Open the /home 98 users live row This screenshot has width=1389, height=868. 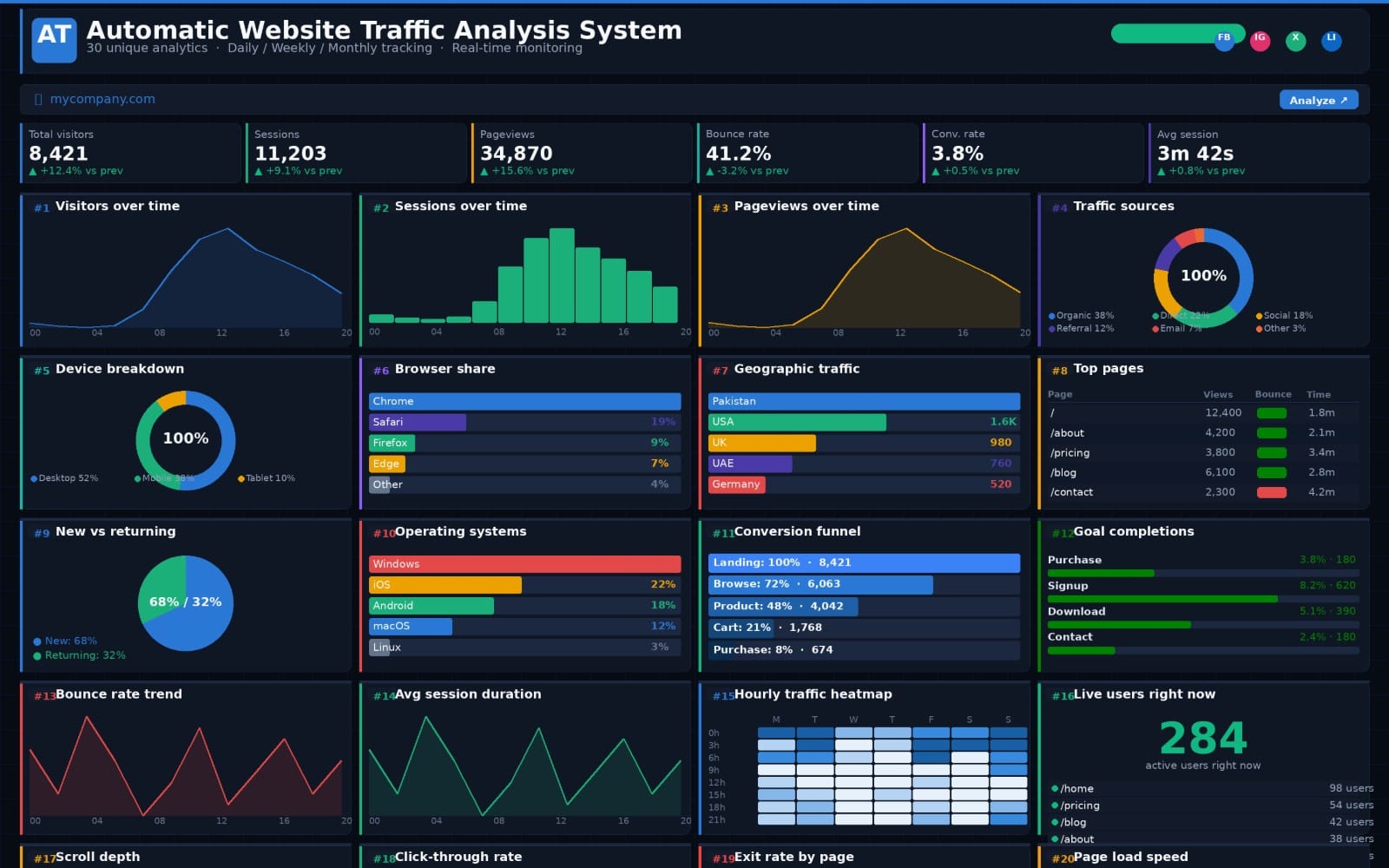(x=1212, y=788)
